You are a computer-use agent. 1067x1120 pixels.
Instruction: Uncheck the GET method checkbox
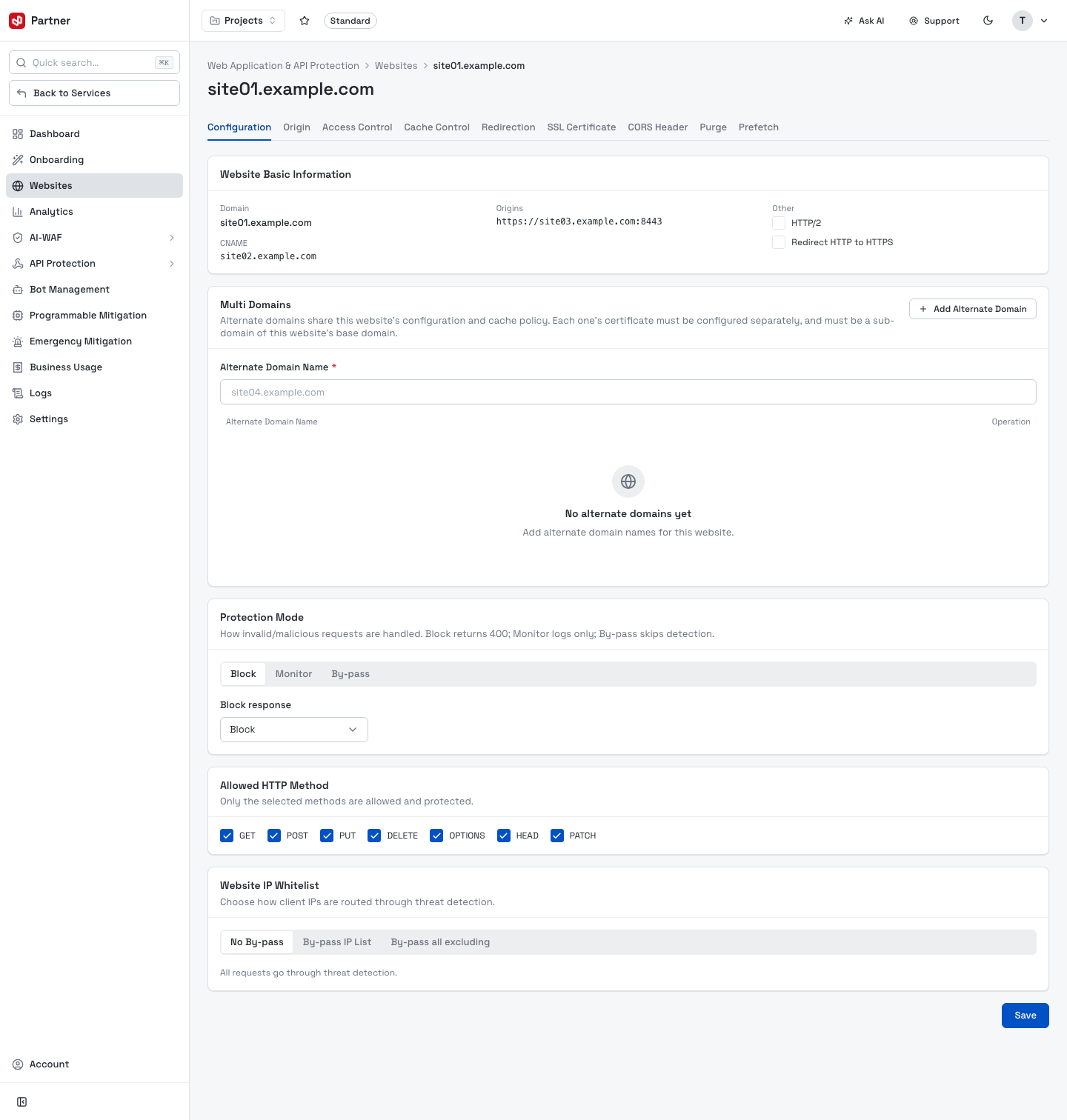[227, 836]
